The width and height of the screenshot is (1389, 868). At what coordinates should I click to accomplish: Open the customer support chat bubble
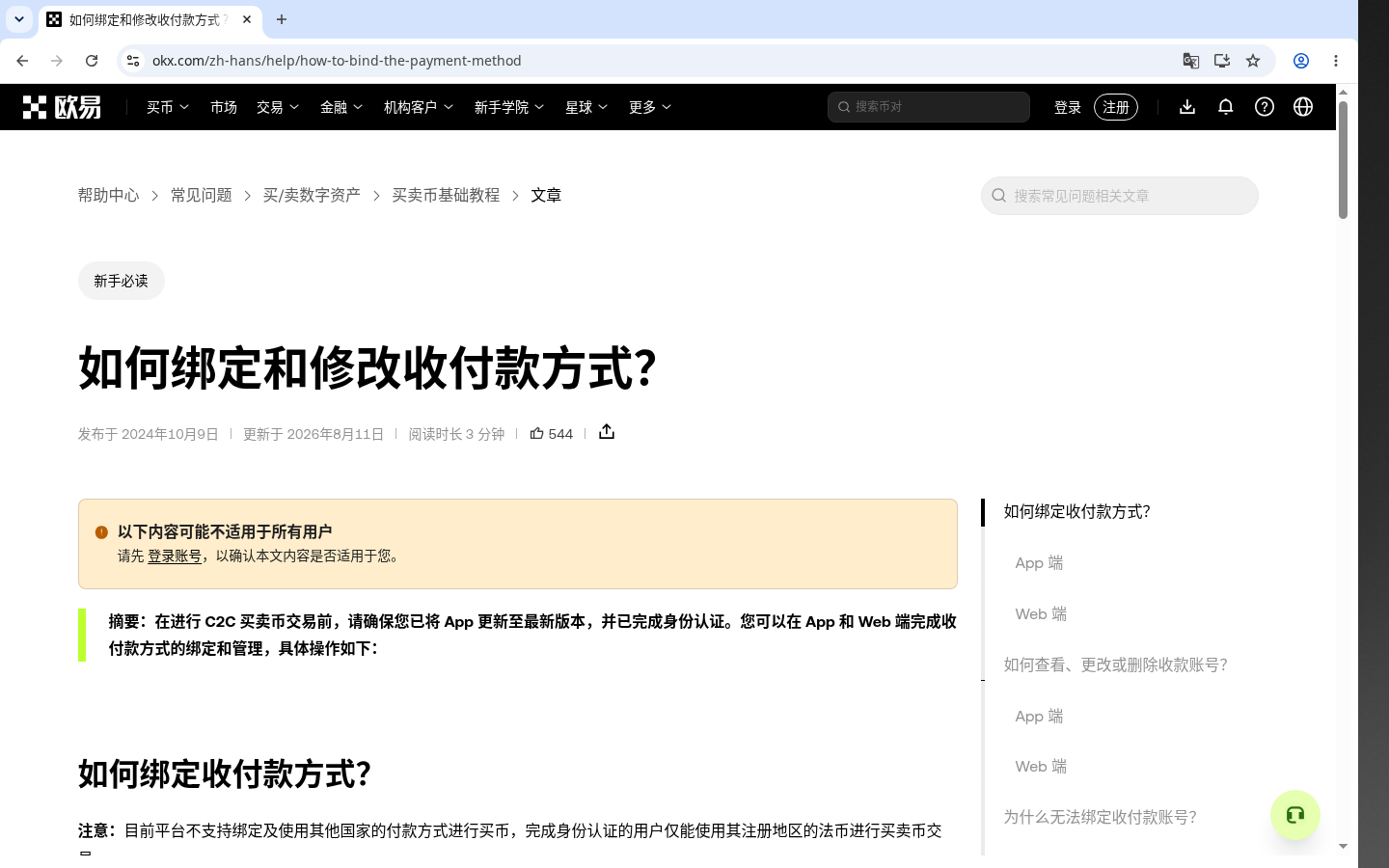(x=1294, y=815)
